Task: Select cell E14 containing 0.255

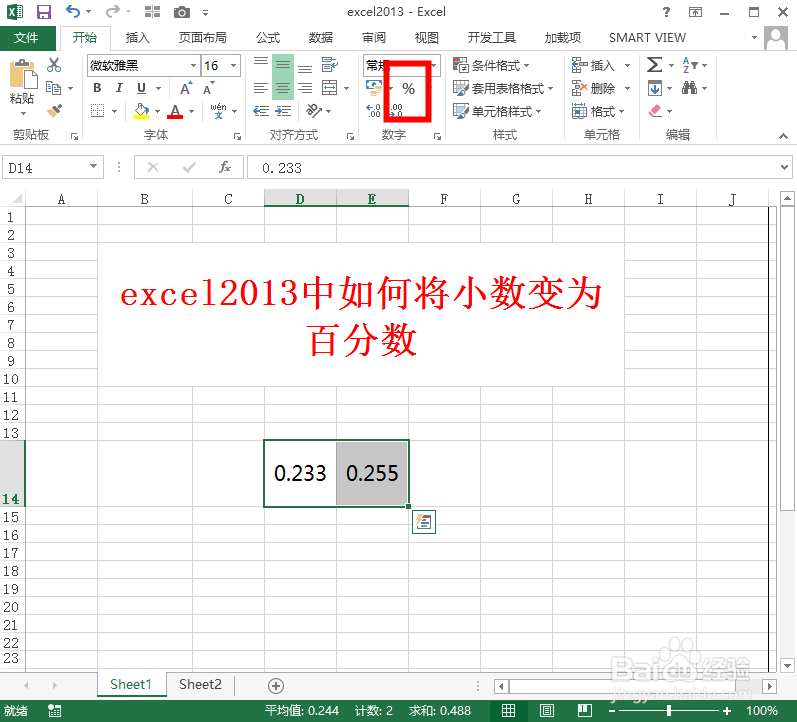Action: point(372,473)
